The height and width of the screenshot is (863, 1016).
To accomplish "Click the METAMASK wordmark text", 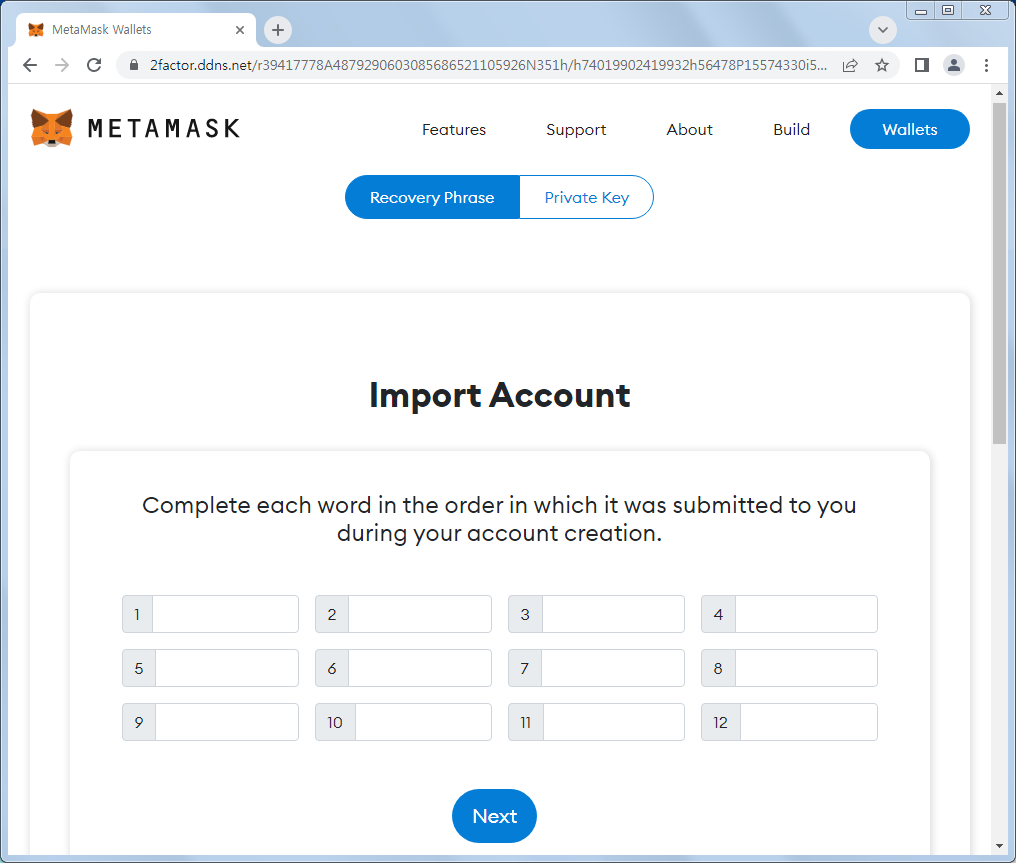I will pos(164,128).
